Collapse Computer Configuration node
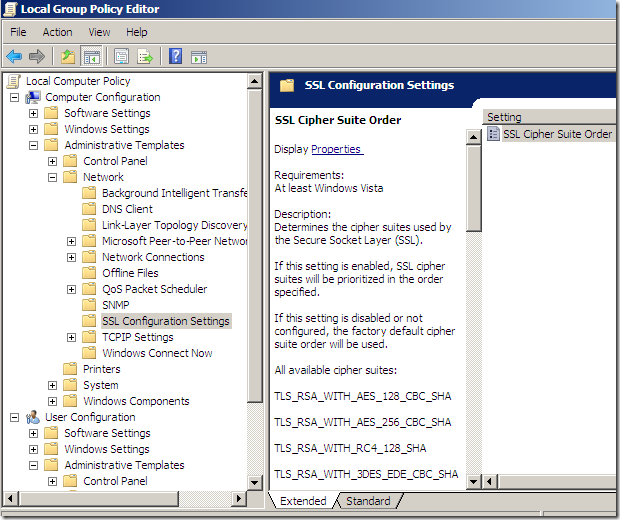This screenshot has width=620, height=520. [x=15, y=97]
